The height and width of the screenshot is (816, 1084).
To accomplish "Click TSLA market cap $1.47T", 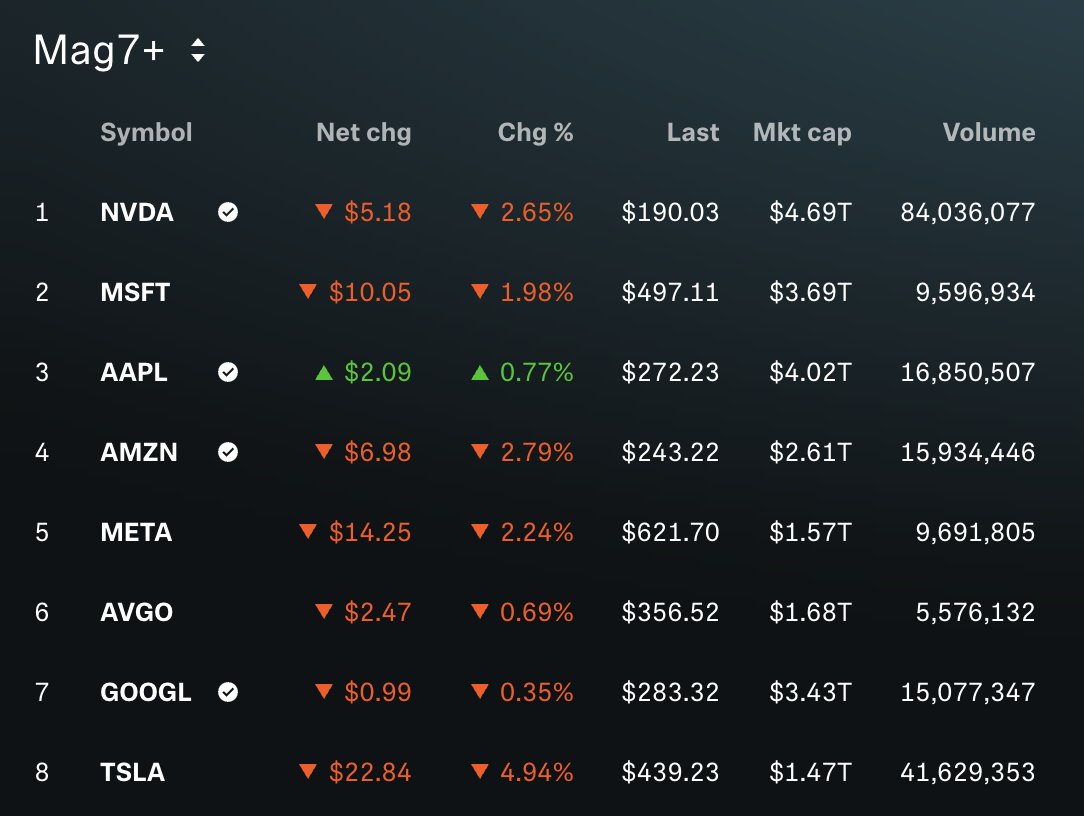I will click(810, 772).
